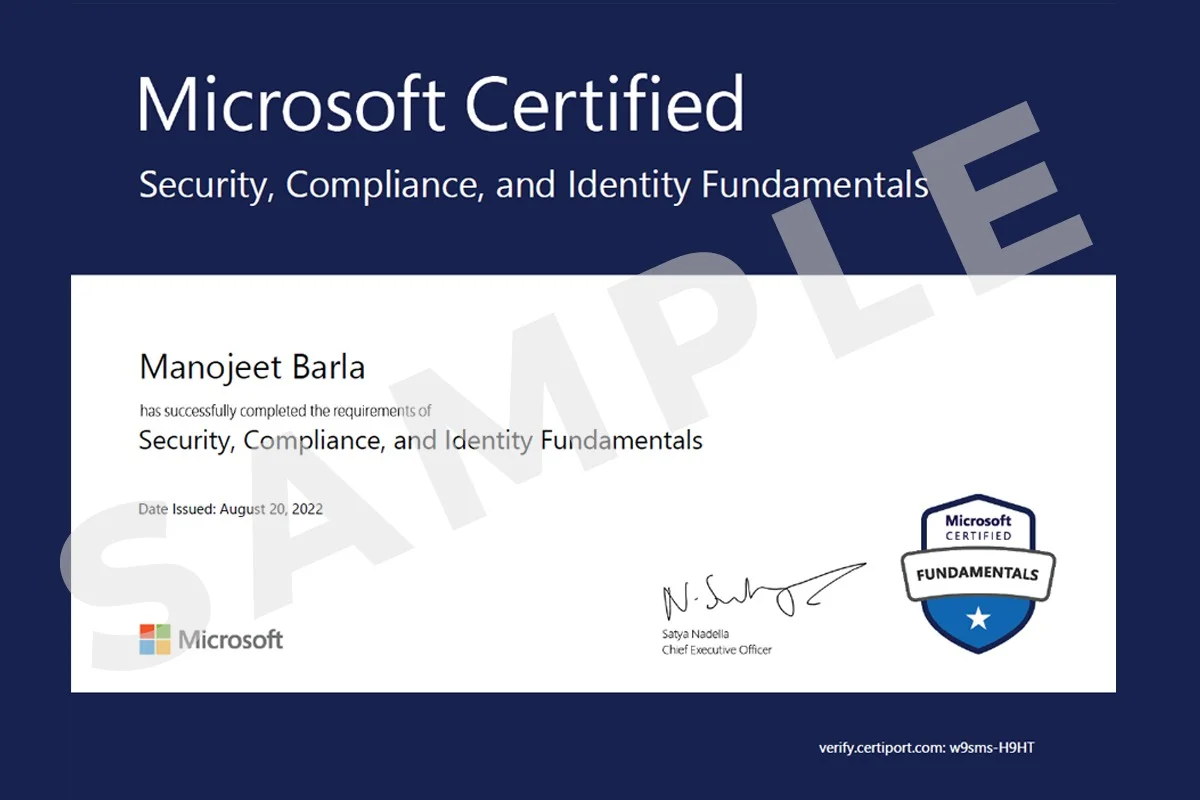Open the verify.certiport.com link

881,747
